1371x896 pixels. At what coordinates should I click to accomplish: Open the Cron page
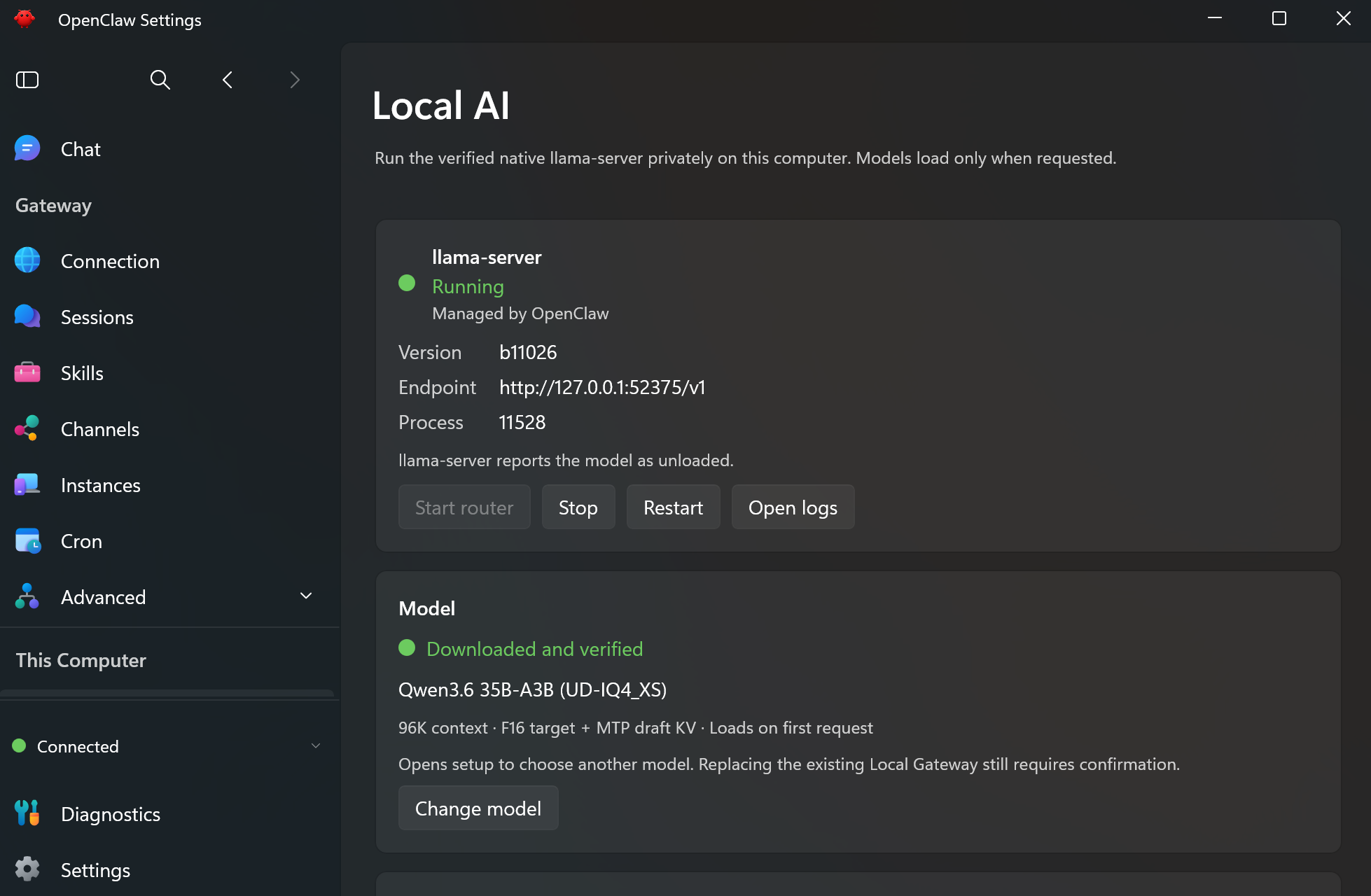(168, 541)
